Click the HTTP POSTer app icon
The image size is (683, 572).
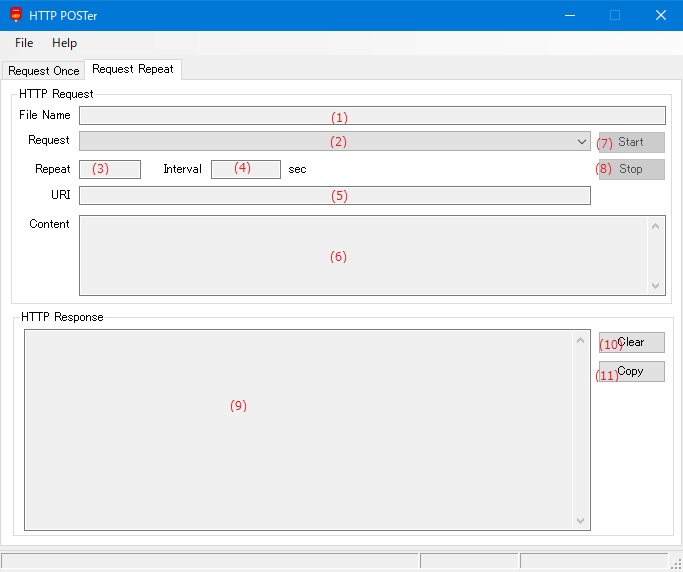[x=16, y=15]
